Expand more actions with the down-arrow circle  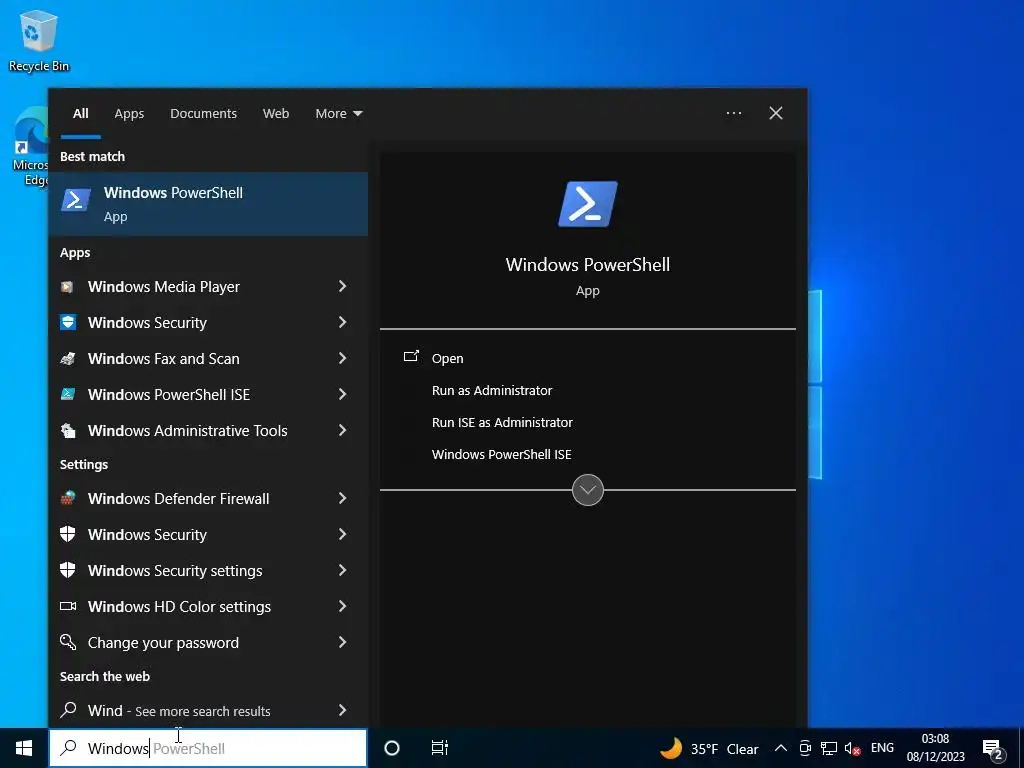(588, 490)
